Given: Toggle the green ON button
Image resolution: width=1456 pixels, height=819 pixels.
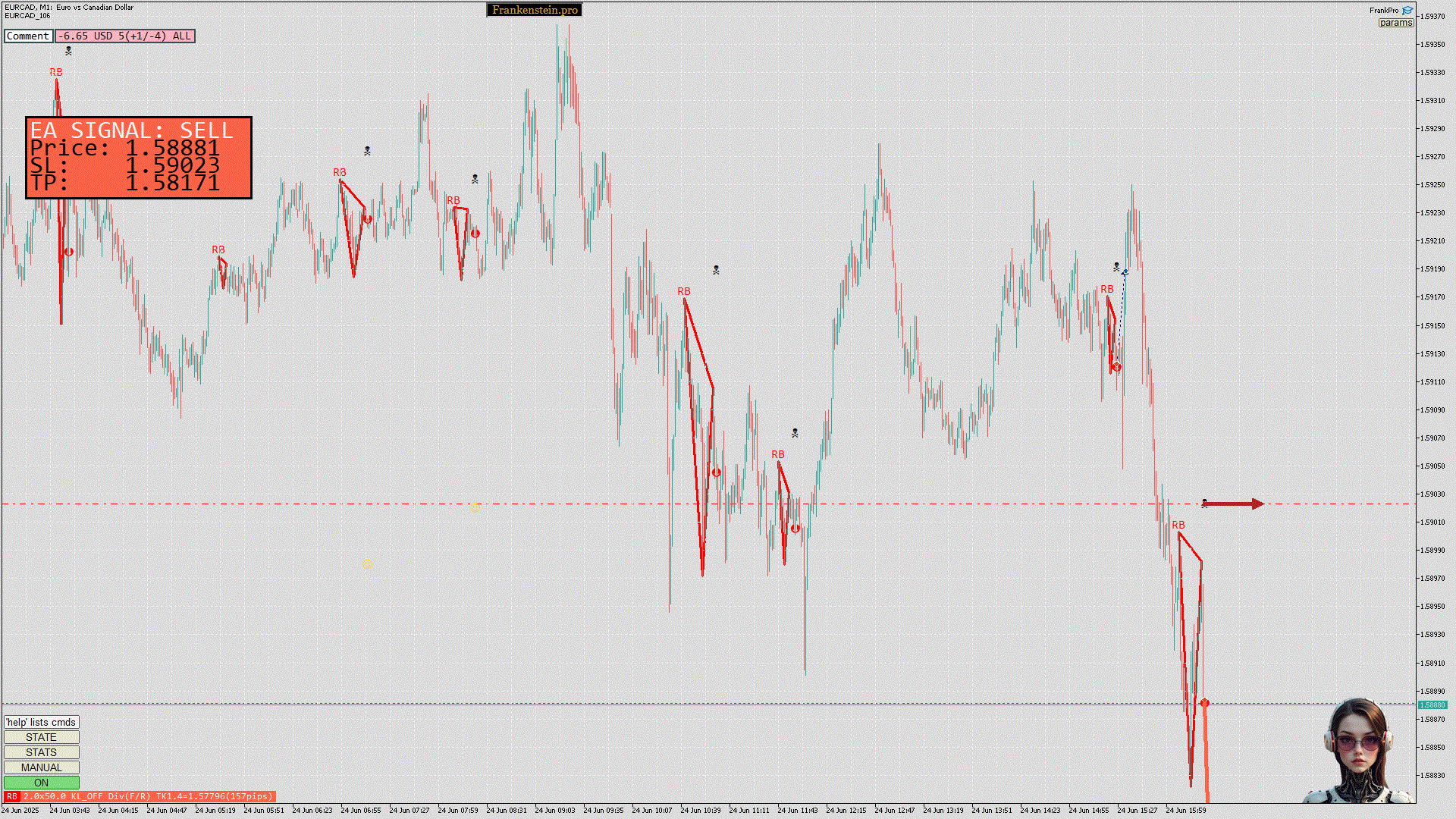Looking at the screenshot, I should point(41,783).
